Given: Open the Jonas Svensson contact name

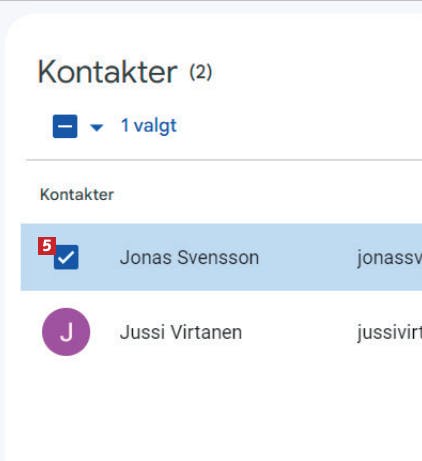Looking at the screenshot, I should (189, 257).
